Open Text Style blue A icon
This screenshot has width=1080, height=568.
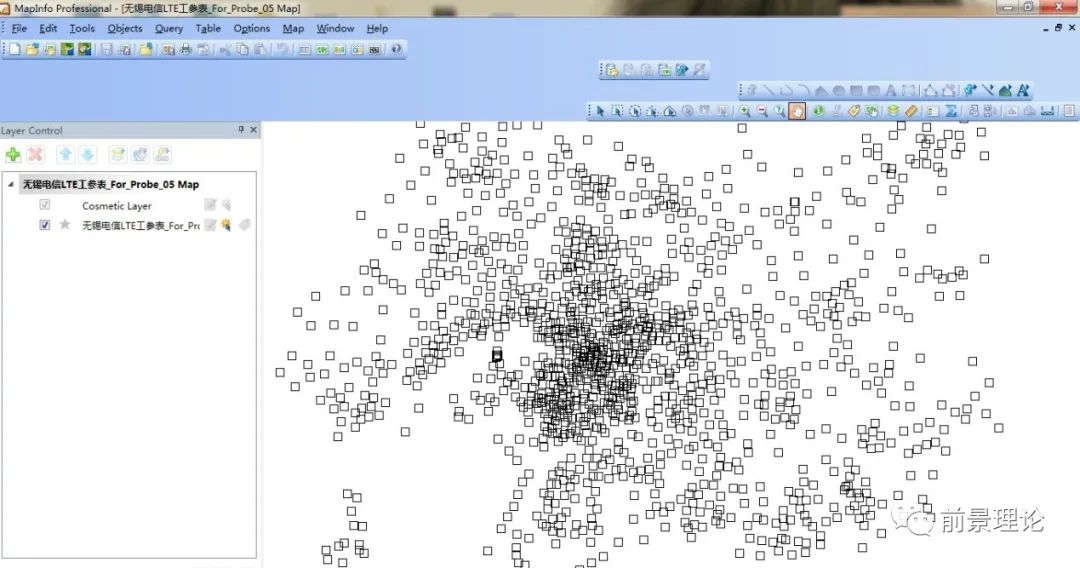tap(1023, 90)
